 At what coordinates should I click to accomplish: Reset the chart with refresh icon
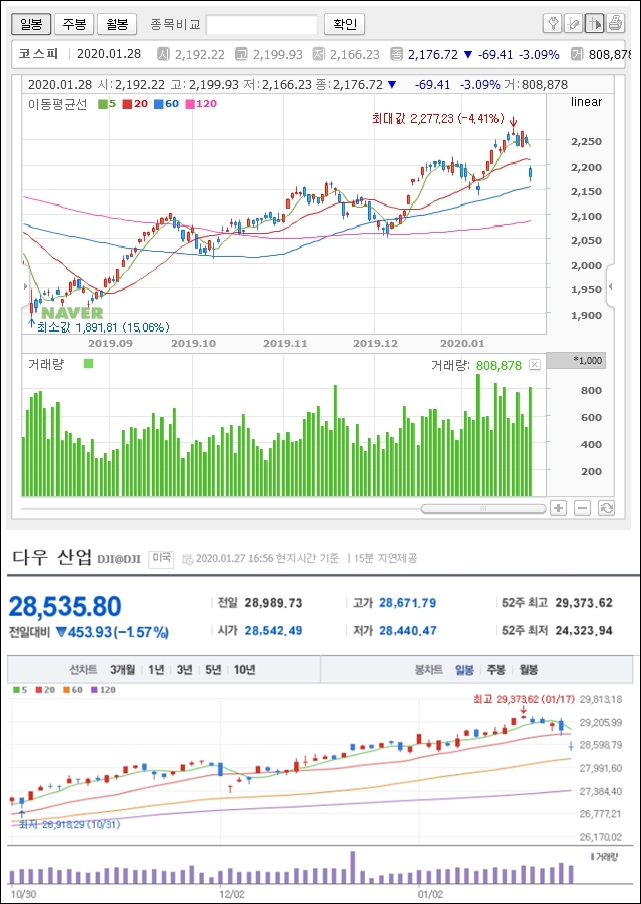click(x=607, y=508)
